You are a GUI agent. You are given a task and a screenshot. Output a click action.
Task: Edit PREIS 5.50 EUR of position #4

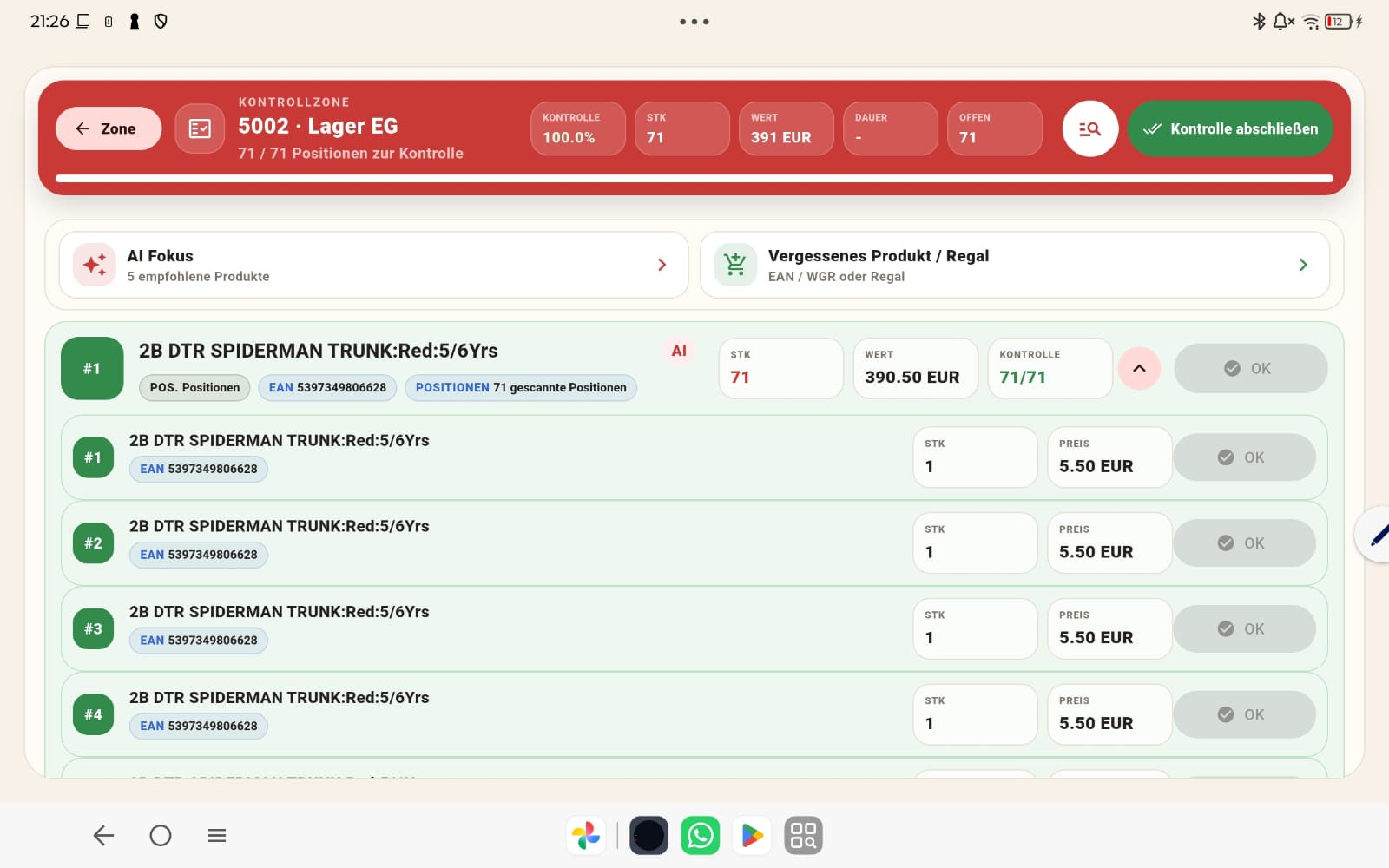[x=1109, y=714]
